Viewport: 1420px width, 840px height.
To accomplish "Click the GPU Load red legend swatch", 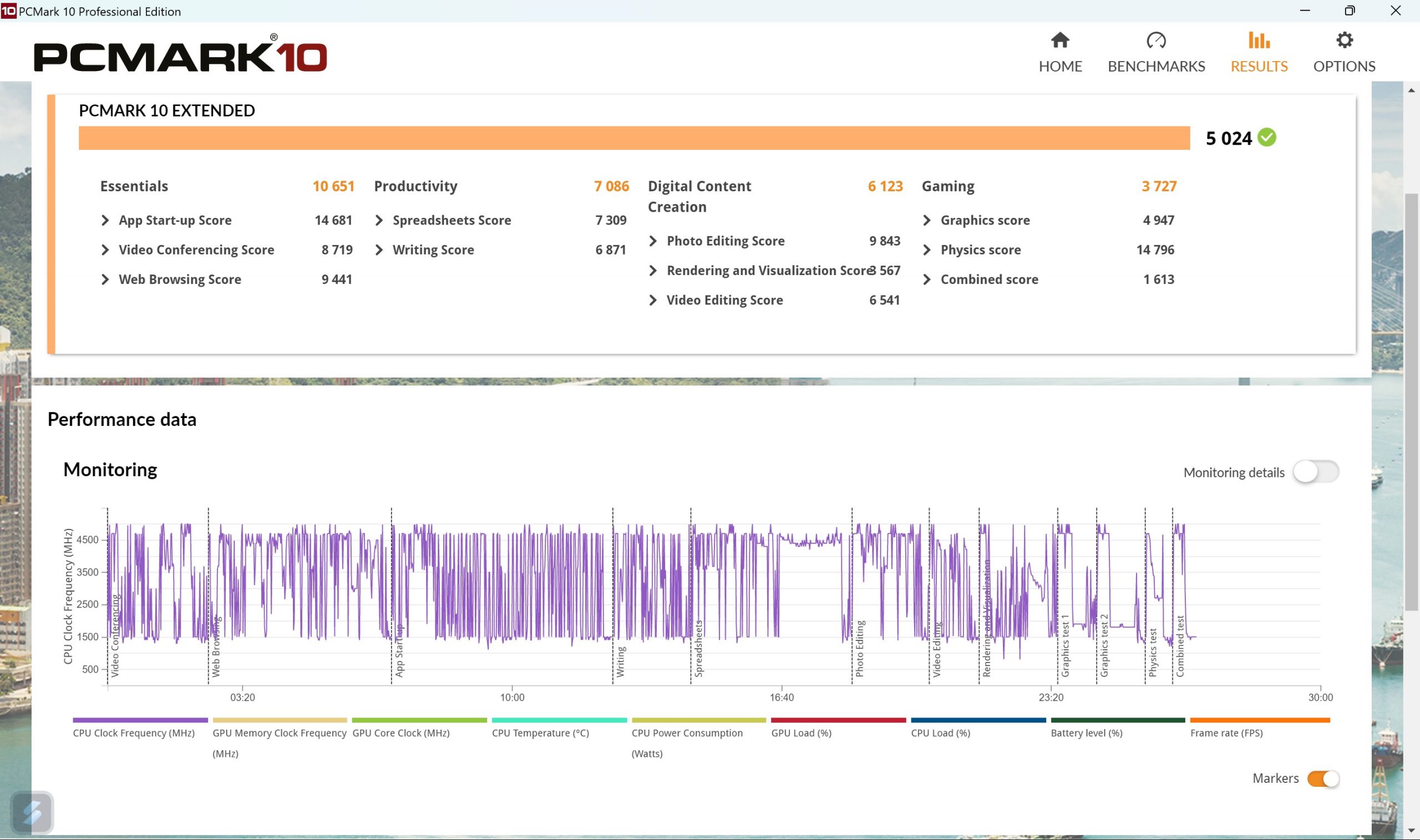I will [x=838, y=720].
